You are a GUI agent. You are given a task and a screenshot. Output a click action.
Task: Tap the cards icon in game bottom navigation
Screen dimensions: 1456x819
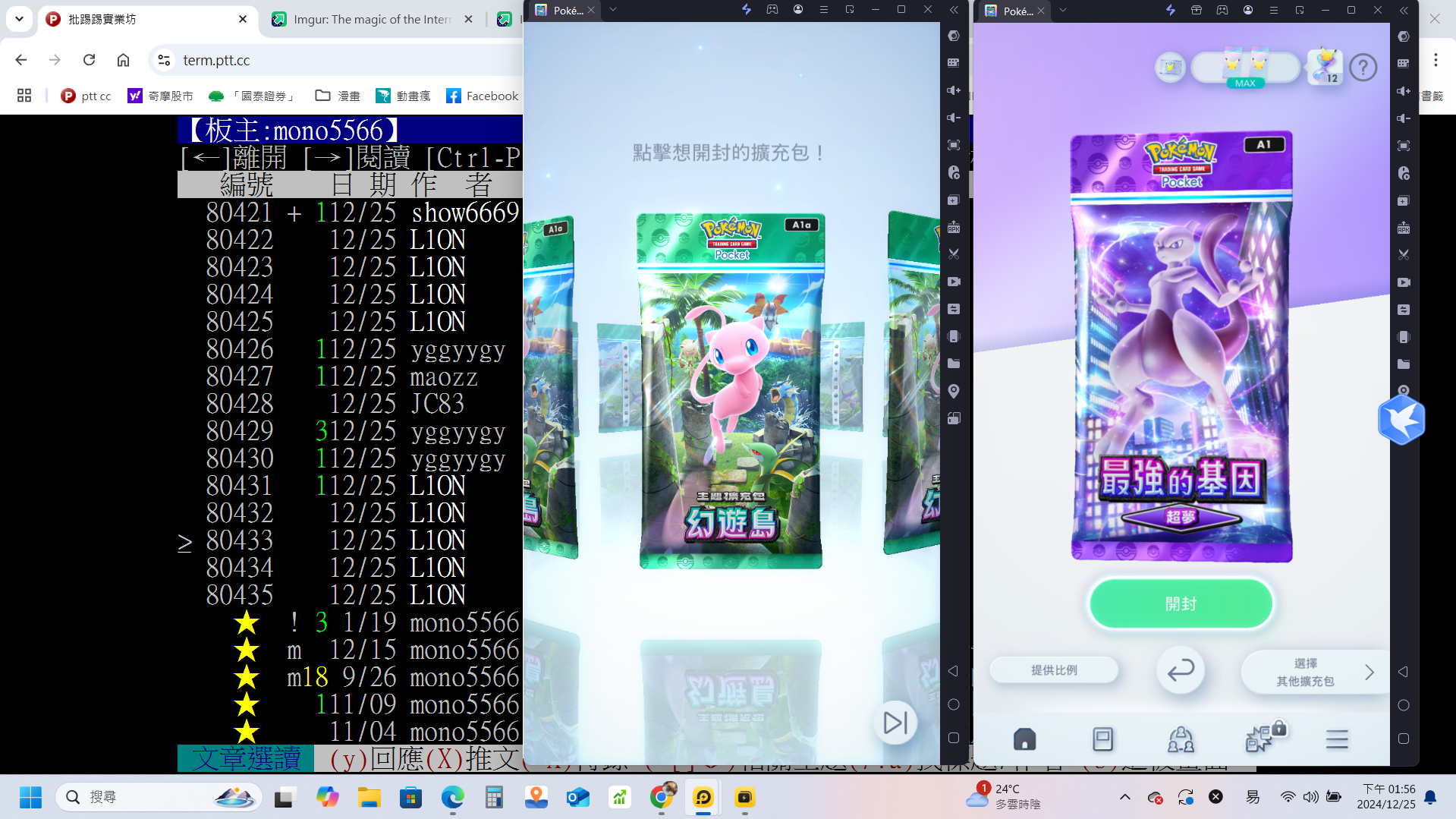1102,739
